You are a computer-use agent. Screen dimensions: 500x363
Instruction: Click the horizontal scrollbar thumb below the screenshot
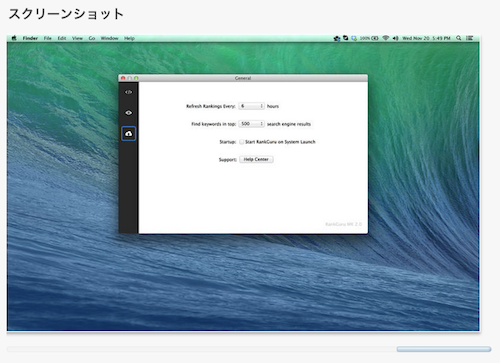pos(444,349)
